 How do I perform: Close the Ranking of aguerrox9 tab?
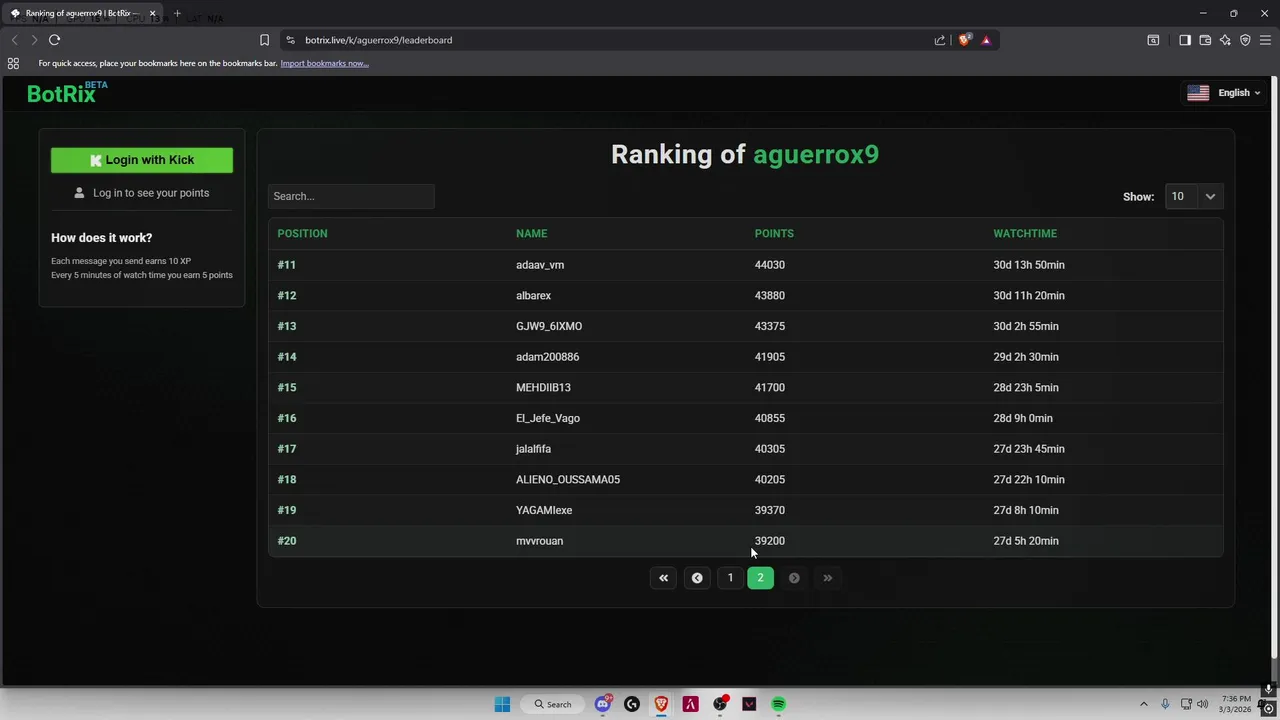pos(152,13)
